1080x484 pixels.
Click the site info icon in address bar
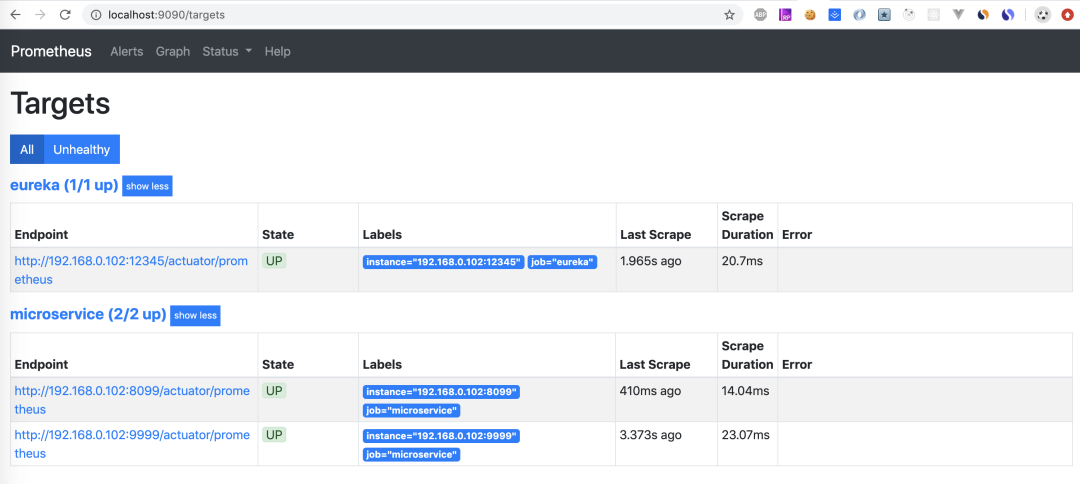point(96,15)
